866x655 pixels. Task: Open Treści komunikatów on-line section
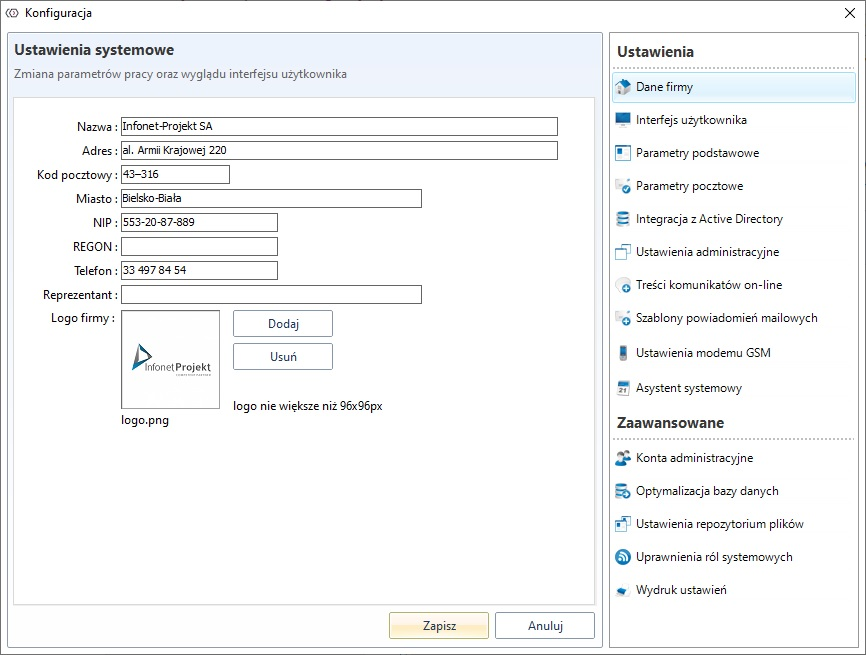pyautogui.click(x=708, y=285)
